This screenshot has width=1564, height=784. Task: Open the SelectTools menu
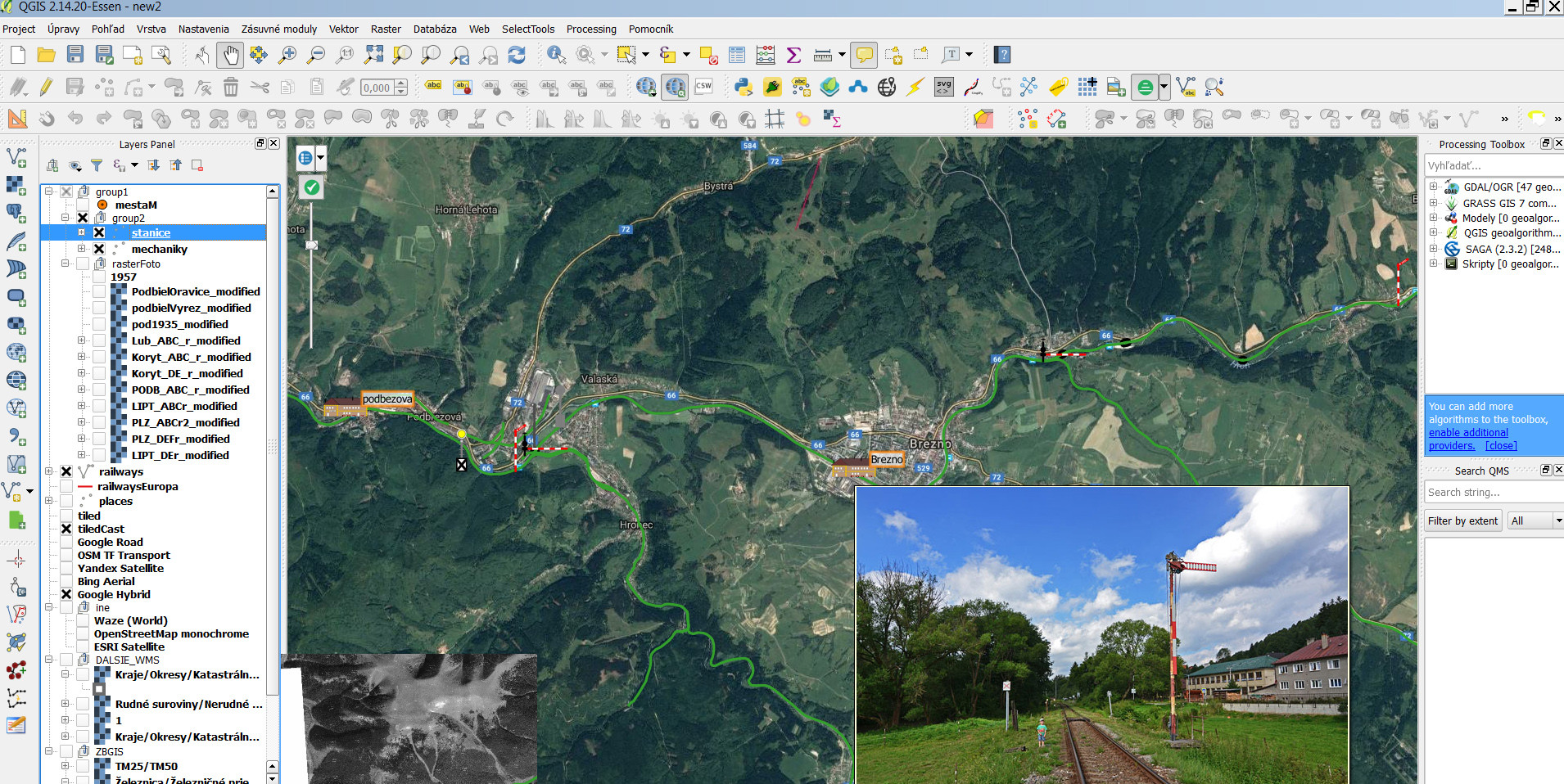(528, 29)
